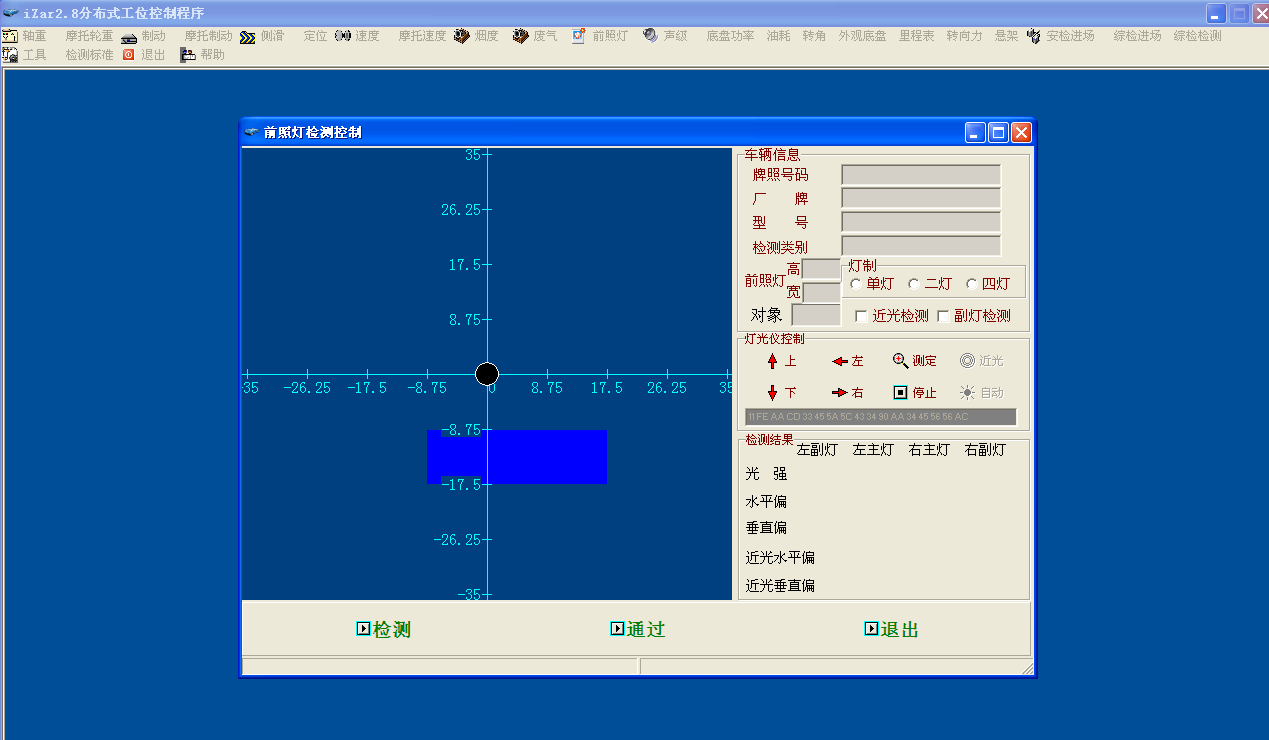Image resolution: width=1269 pixels, height=740 pixels.
Task: Start measurement with the 测定 magnifier icon
Action: pyautogui.click(x=901, y=361)
